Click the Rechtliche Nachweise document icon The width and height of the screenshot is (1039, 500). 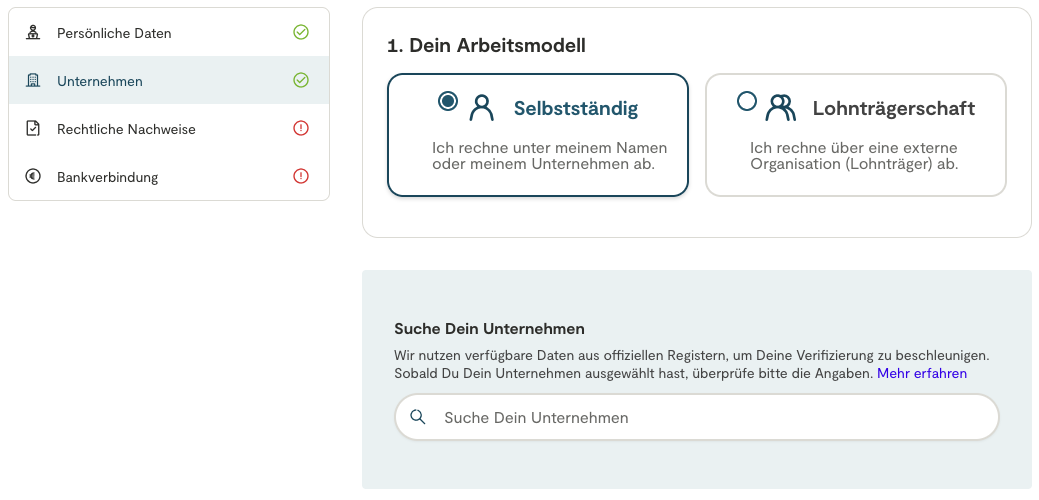[33, 129]
